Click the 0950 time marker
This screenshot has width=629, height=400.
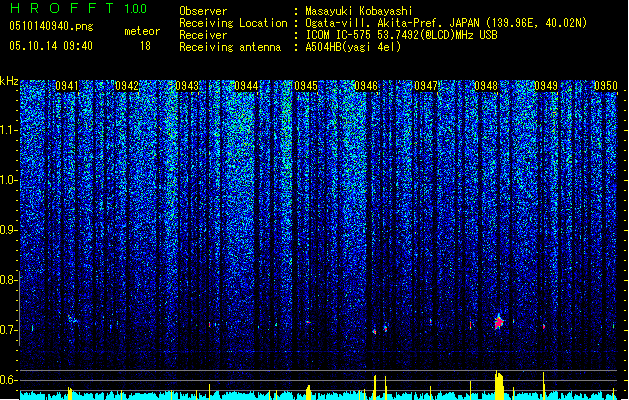click(x=606, y=86)
